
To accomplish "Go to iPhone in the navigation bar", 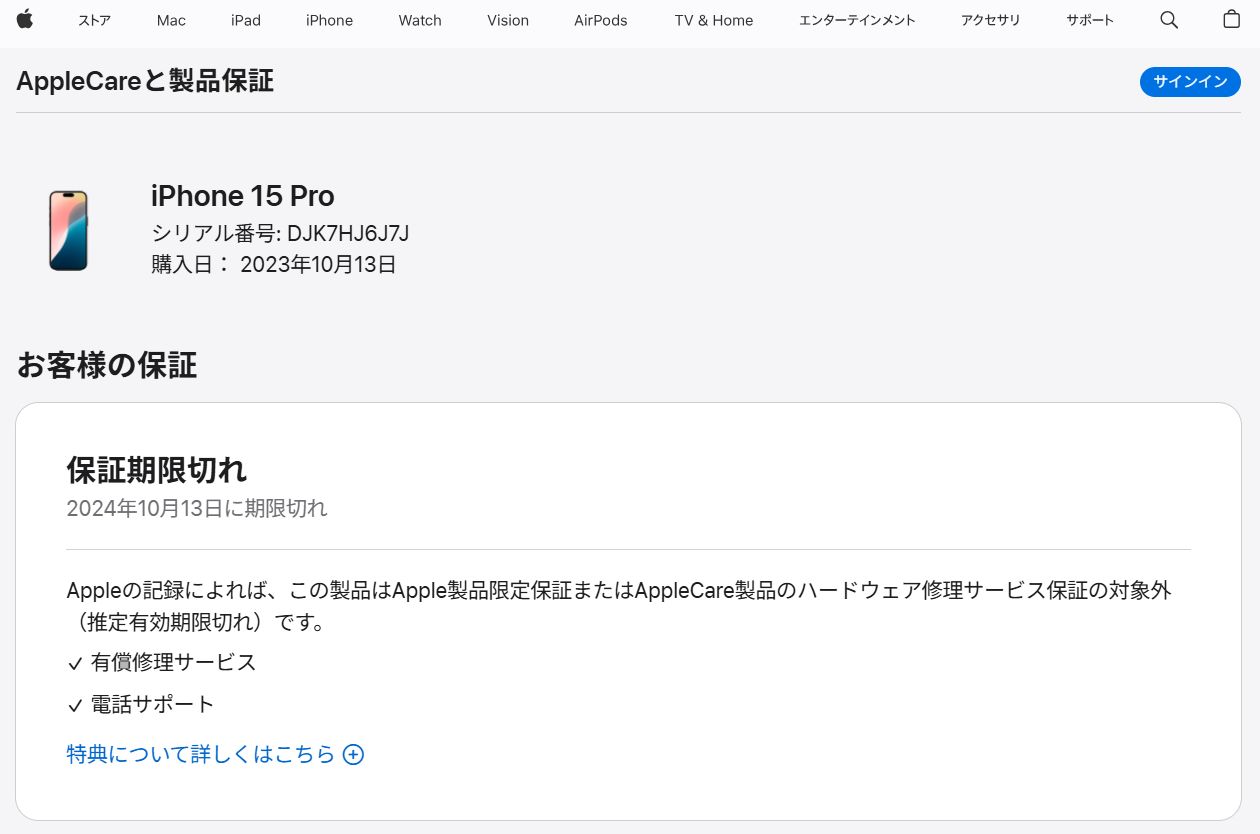I will [x=329, y=21].
